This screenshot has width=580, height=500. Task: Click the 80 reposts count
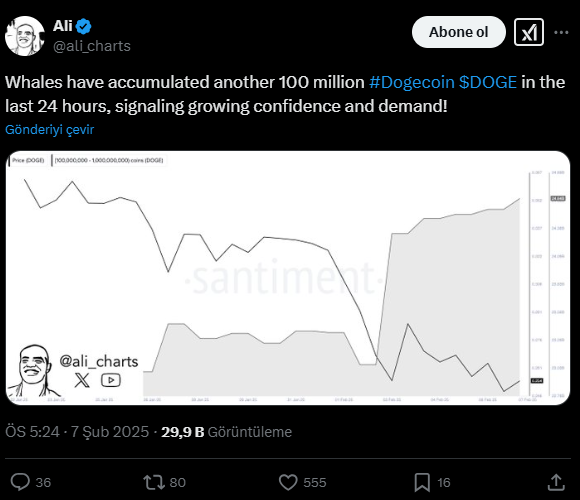click(x=178, y=483)
